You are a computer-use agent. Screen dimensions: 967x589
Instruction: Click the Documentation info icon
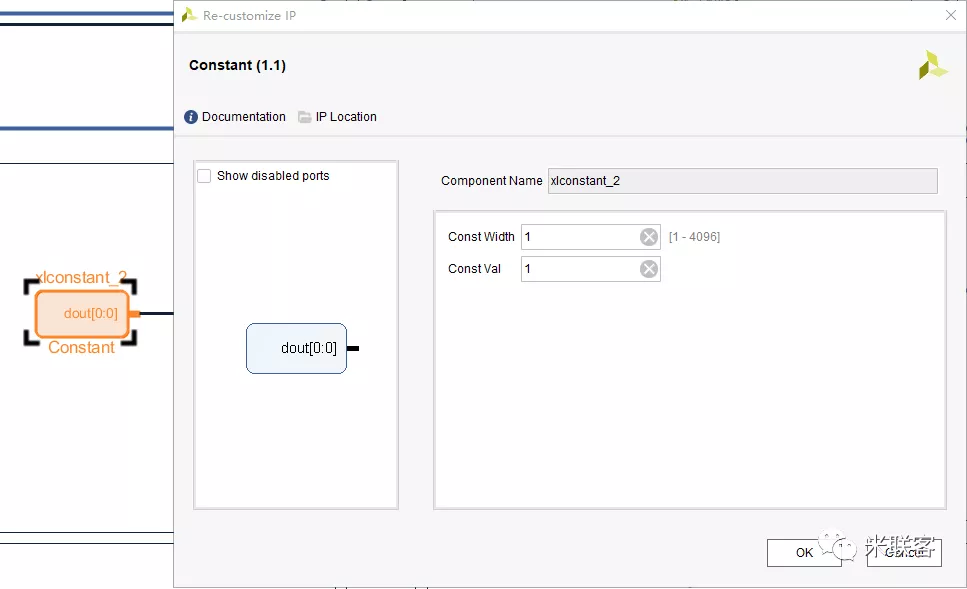191,117
